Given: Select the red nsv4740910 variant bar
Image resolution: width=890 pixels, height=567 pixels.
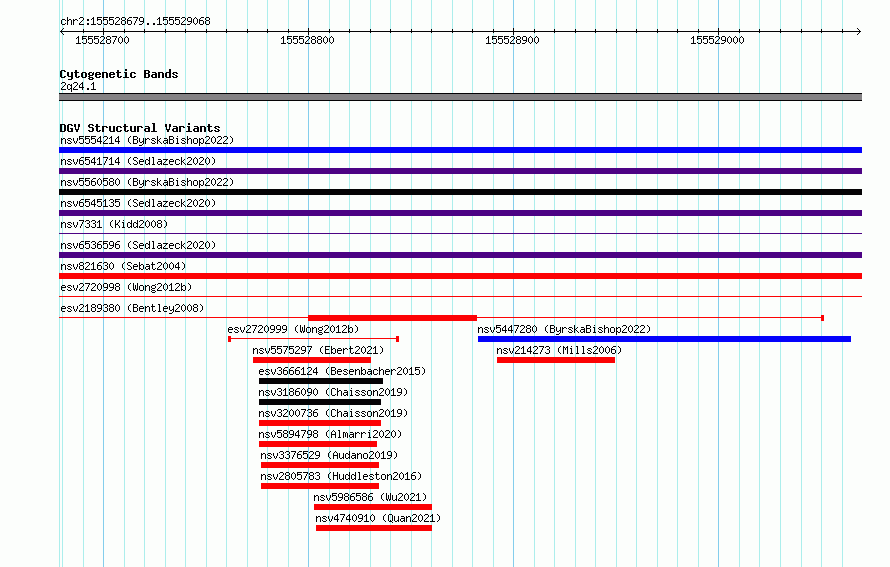Looking at the screenshot, I should [x=374, y=528].
